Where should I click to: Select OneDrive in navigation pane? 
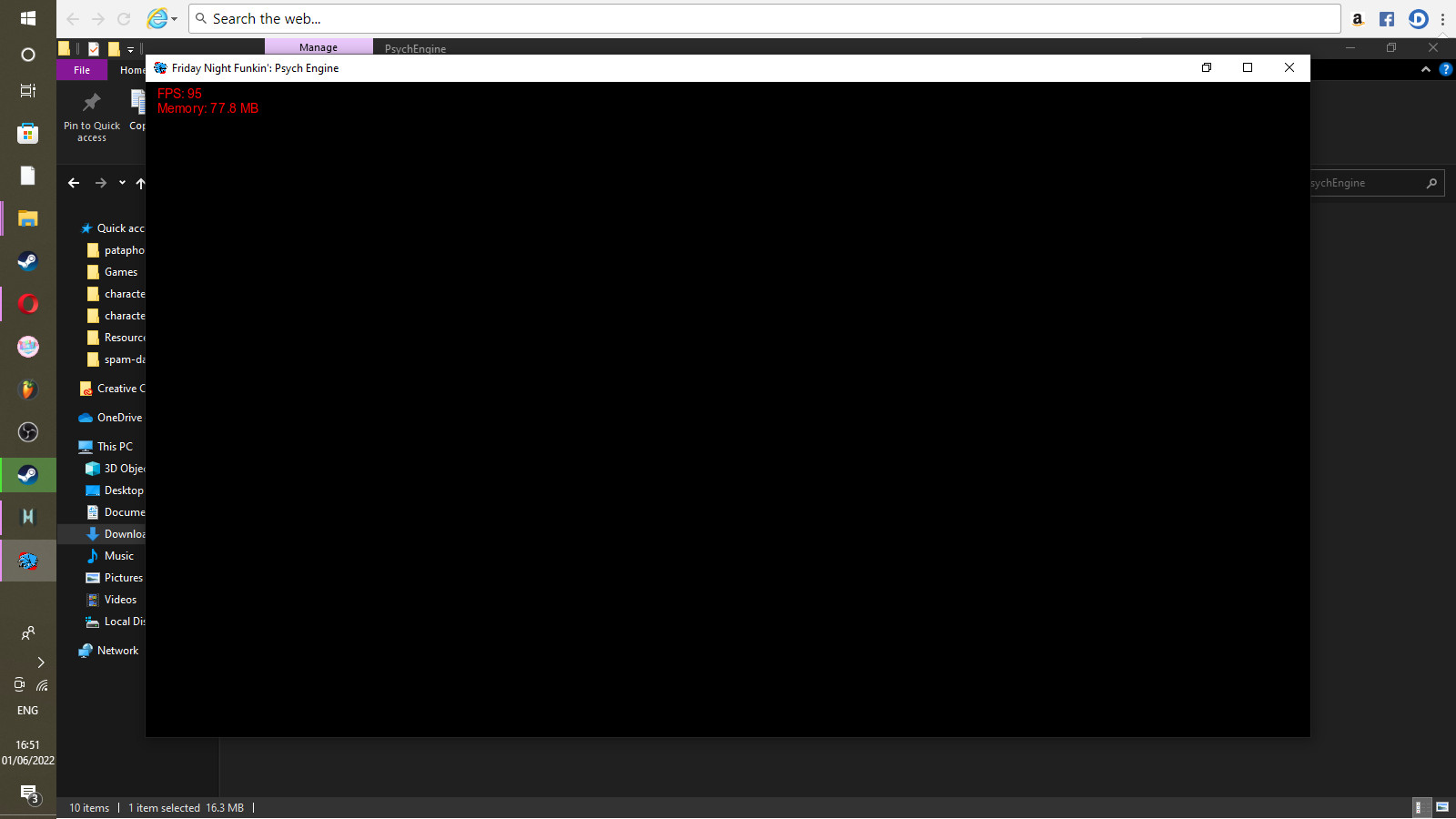(111, 418)
